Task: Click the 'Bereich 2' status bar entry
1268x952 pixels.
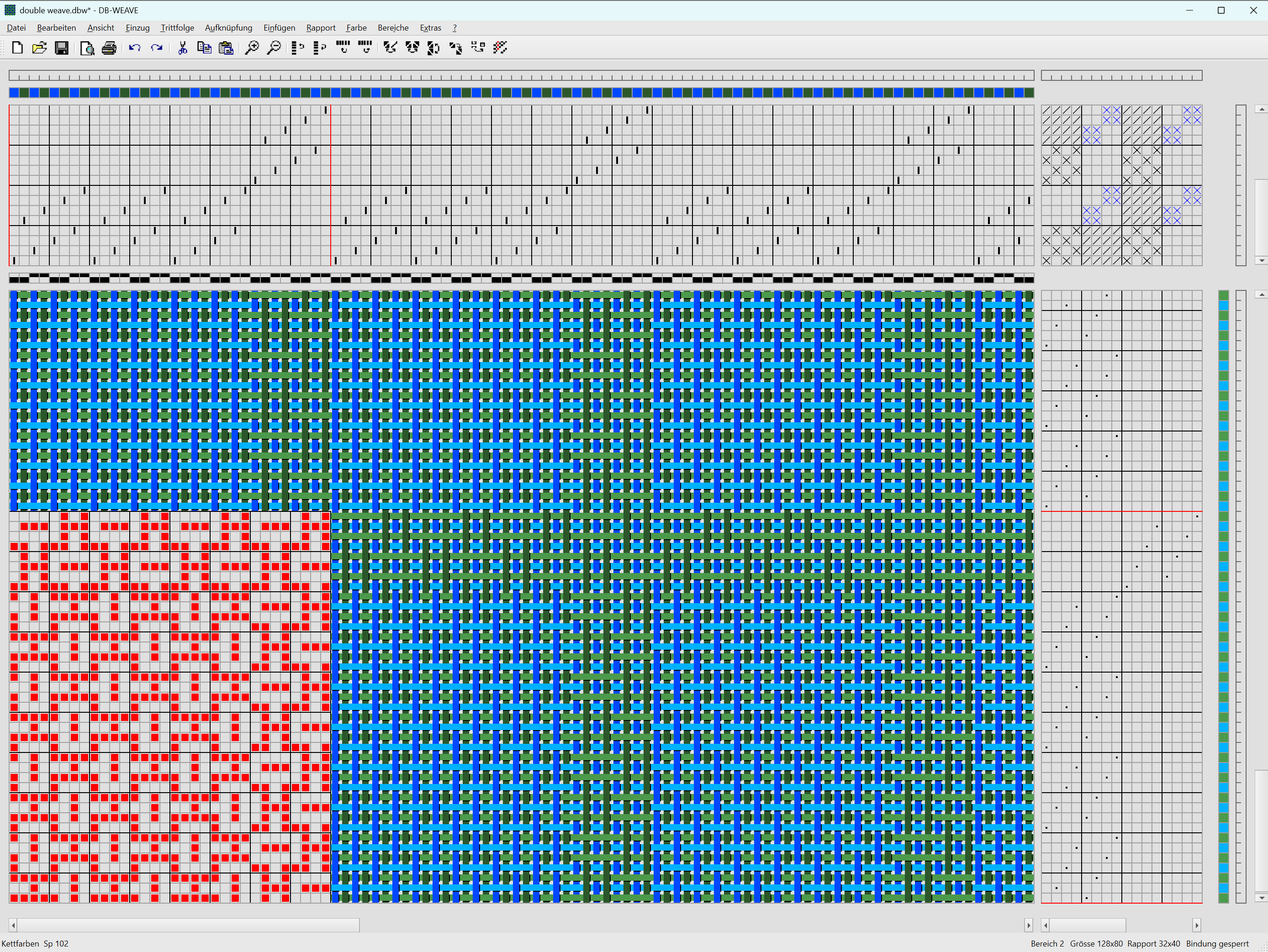Action: point(1047,943)
